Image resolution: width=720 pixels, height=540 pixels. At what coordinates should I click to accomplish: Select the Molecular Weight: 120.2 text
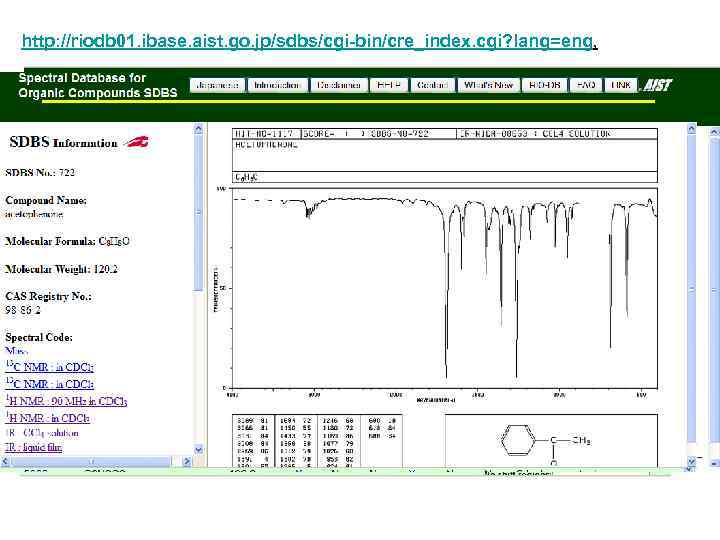[x=62, y=269]
